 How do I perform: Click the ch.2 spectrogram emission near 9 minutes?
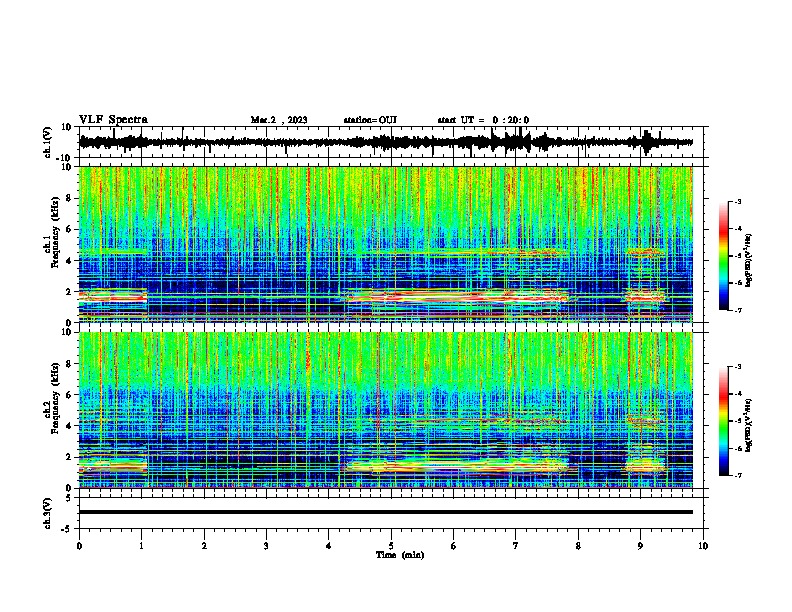pos(647,464)
